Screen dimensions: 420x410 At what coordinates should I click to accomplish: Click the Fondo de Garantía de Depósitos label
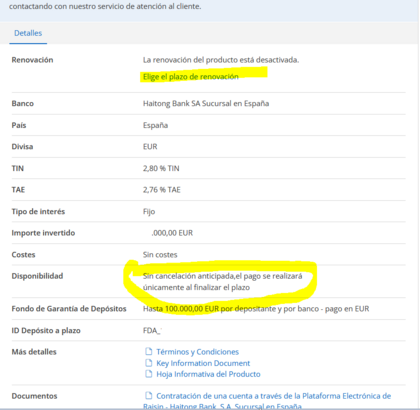69,309
